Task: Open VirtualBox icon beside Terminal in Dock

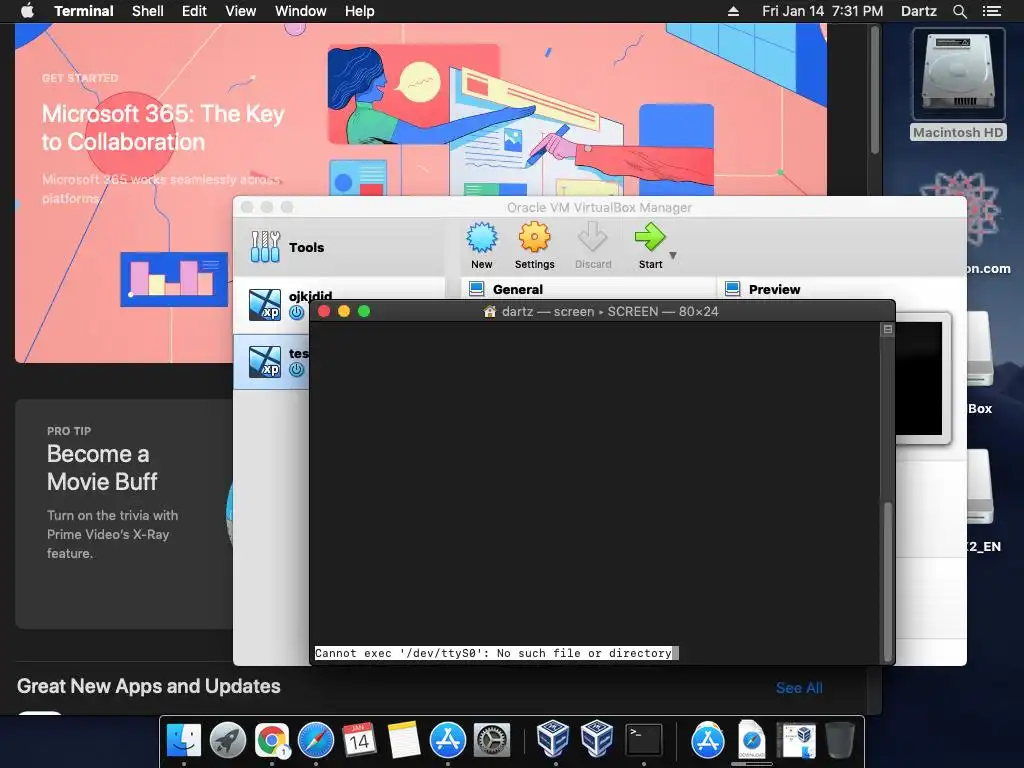Action: [x=597, y=739]
